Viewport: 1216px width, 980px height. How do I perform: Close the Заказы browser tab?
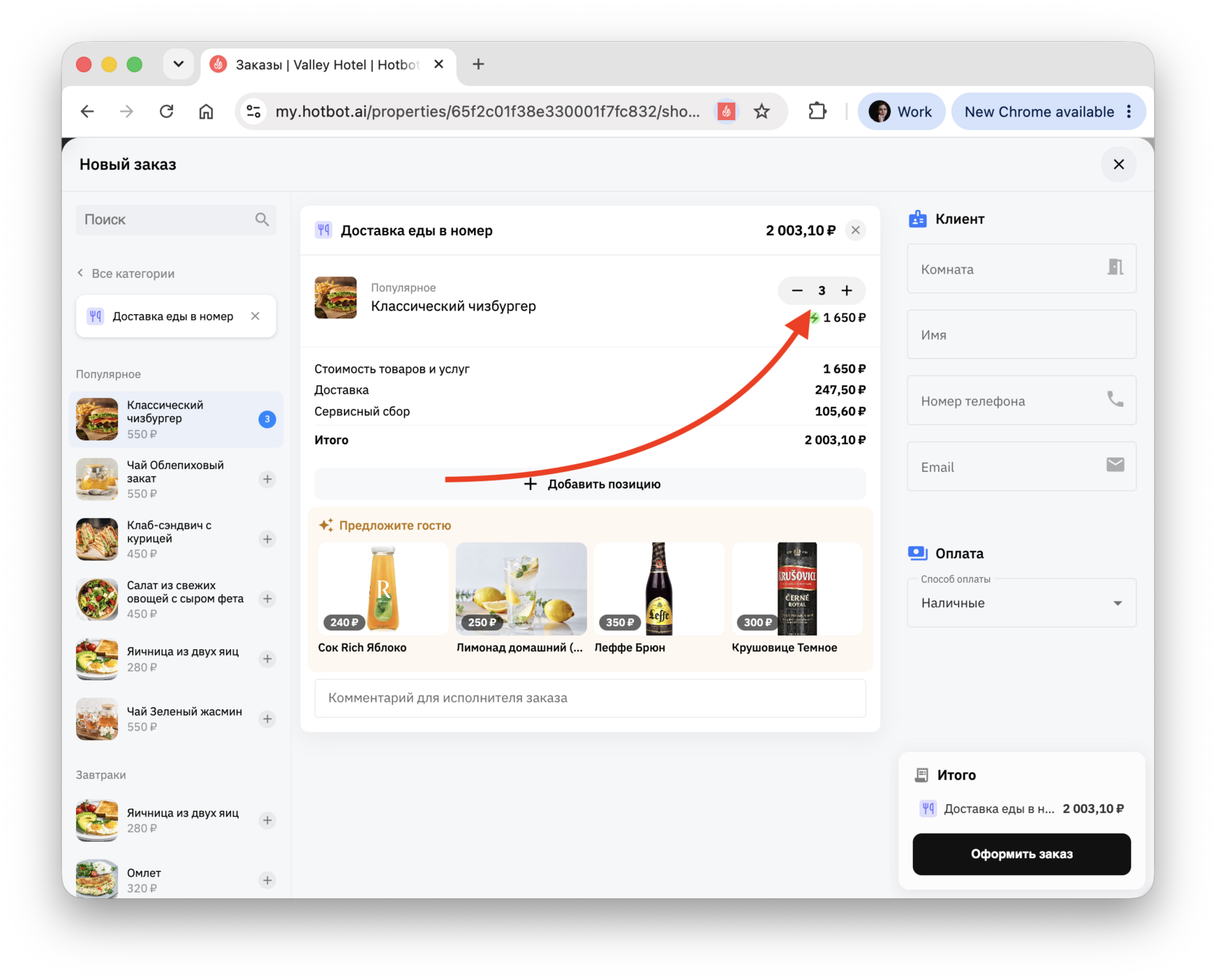(x=439, y=64)
